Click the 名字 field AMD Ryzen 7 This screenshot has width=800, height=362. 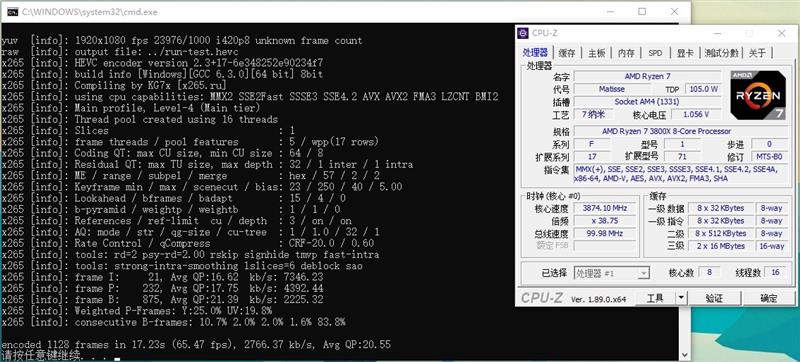(x=647, y=76)
